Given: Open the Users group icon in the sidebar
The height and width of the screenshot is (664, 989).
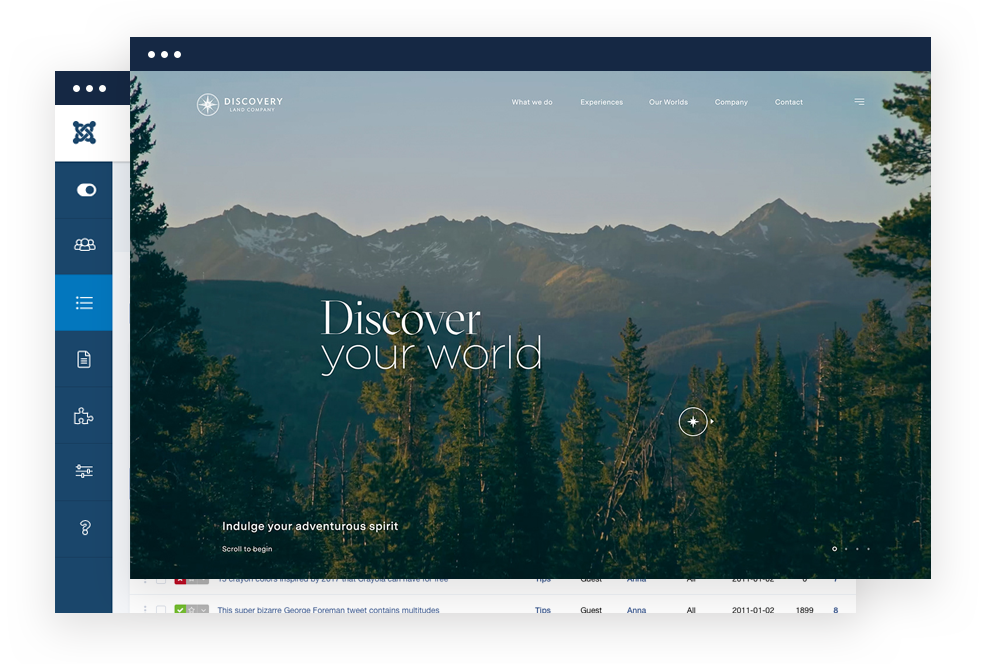Looking at the screenshot, I should [85, 245].
